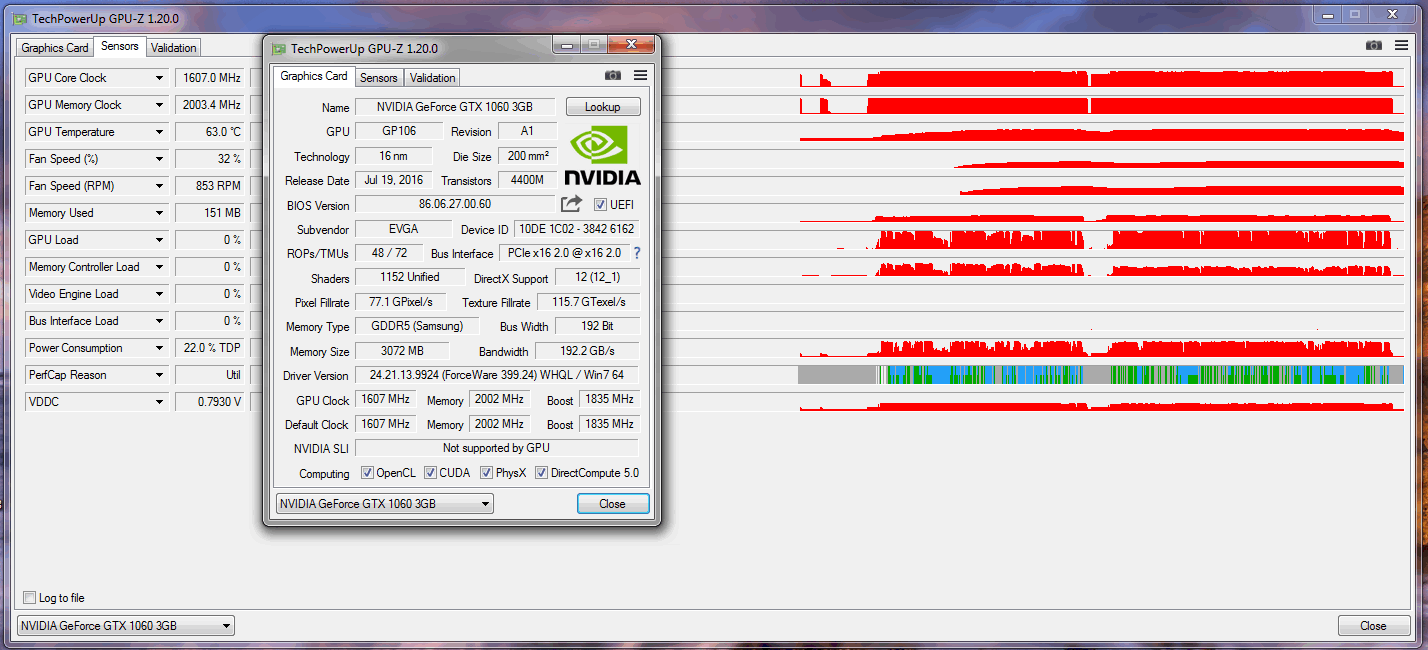
Task: Open Validation tab in back window
Action: pos(174,48)
